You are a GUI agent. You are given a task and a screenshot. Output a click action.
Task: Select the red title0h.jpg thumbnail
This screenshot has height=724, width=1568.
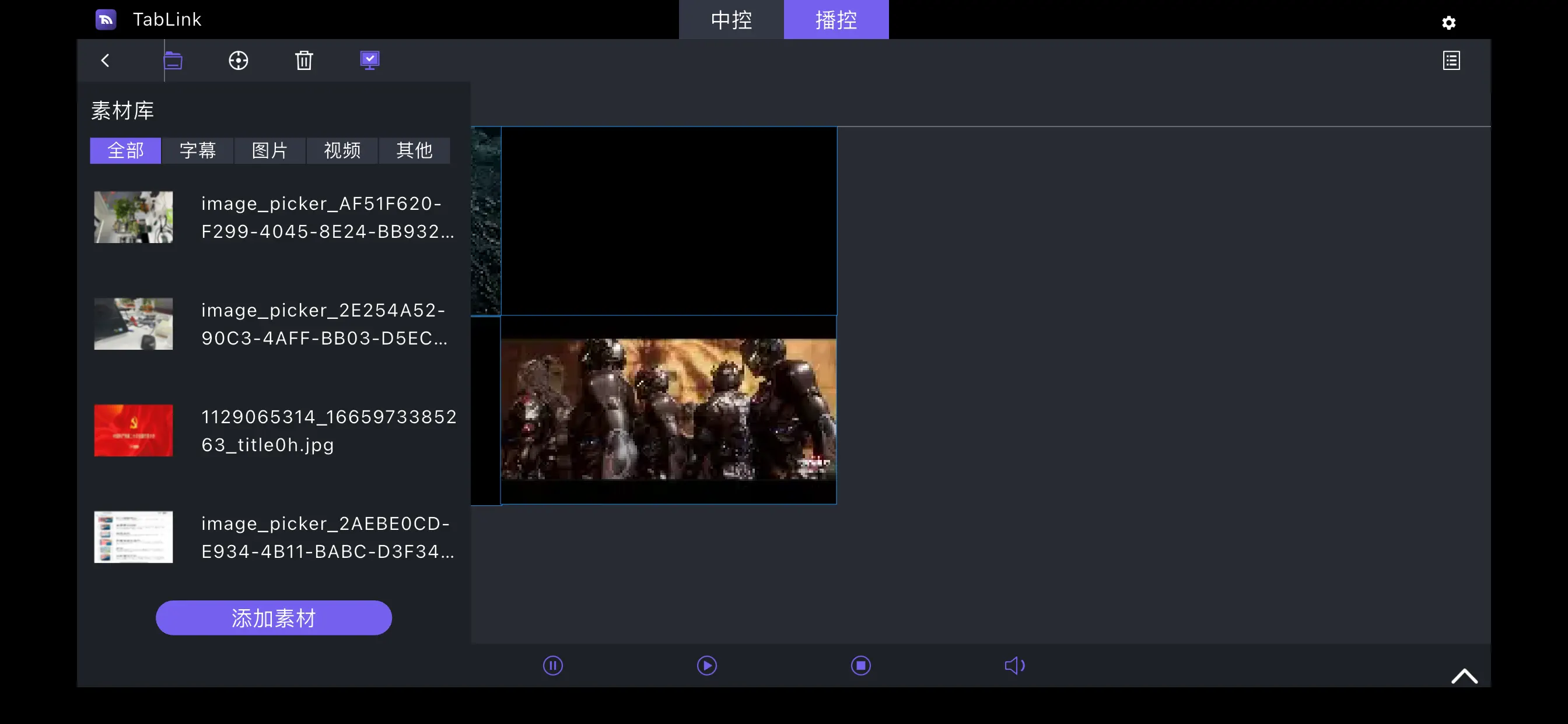pyautogui.click(x=134, y=430)
